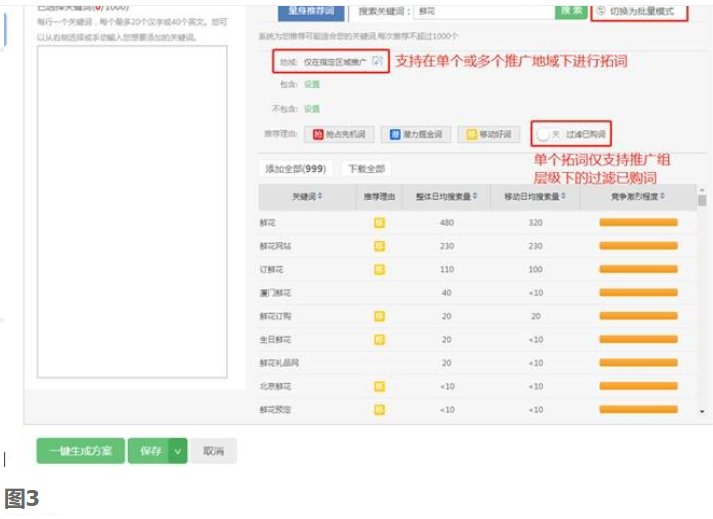Sort by 移动日均搜索量 column
The height and width of the screenshot is (519, 713).
535,197
